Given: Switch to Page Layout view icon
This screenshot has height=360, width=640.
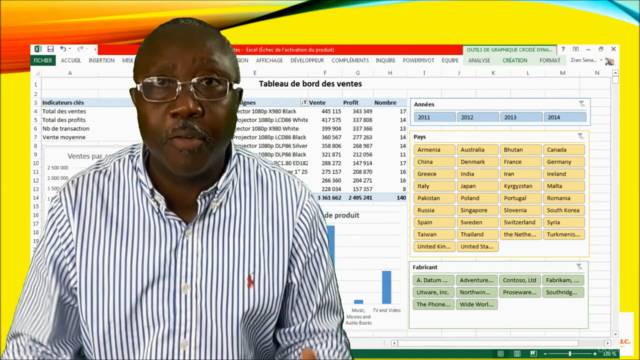Looking at the screenshot, I should pos(517,353).
